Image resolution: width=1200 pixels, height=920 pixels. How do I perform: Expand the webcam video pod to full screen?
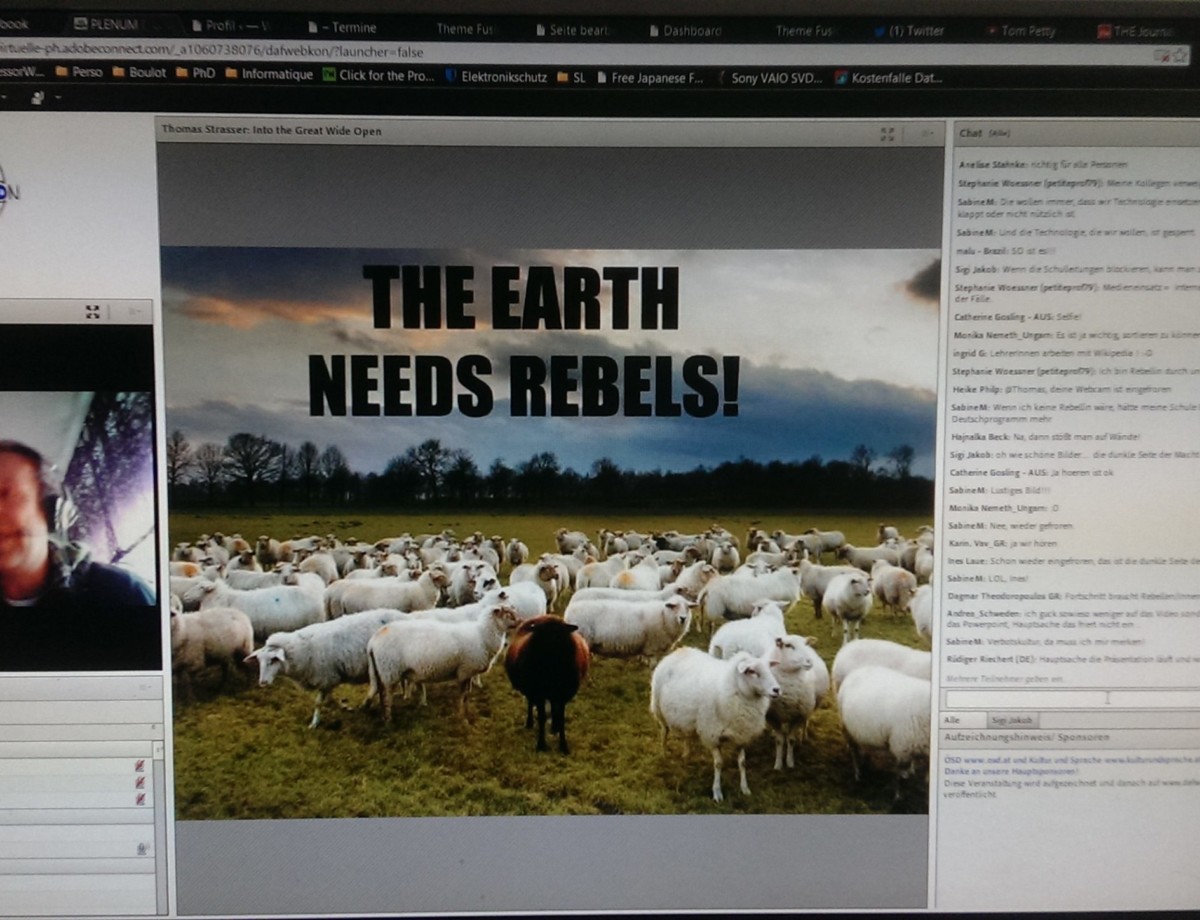[x=92, y=312]
